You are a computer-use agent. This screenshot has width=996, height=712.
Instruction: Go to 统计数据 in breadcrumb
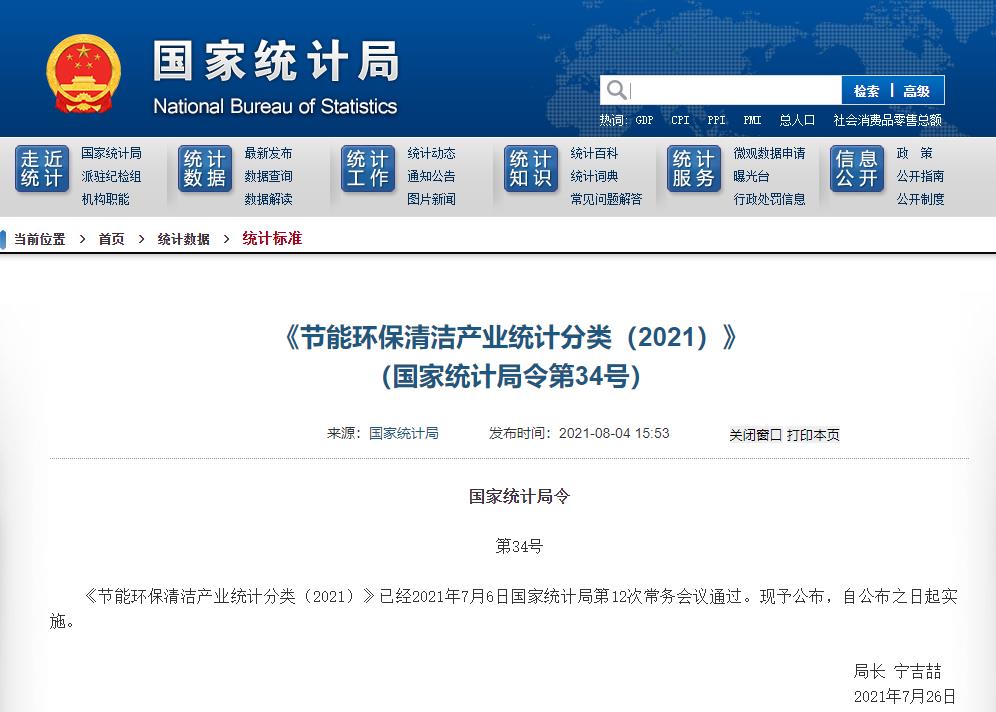coord(184,239)
